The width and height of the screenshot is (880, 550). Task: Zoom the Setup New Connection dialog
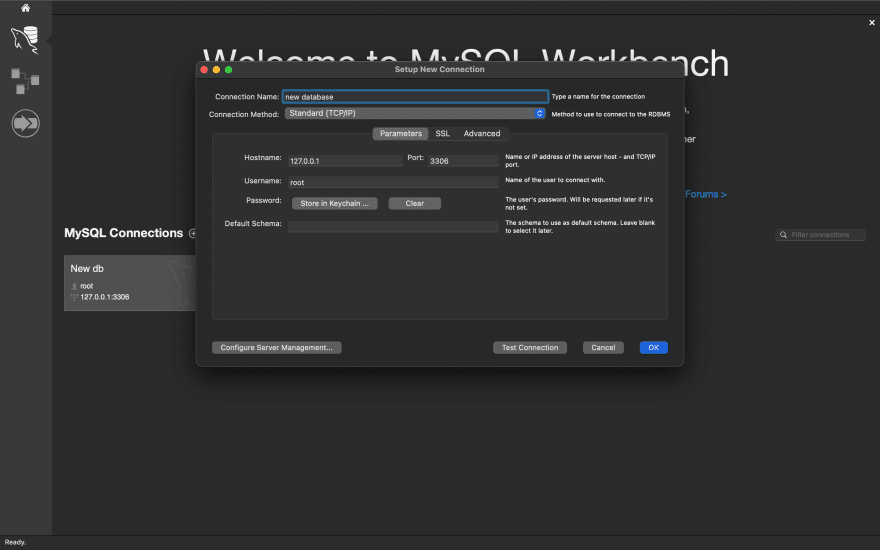228,70
